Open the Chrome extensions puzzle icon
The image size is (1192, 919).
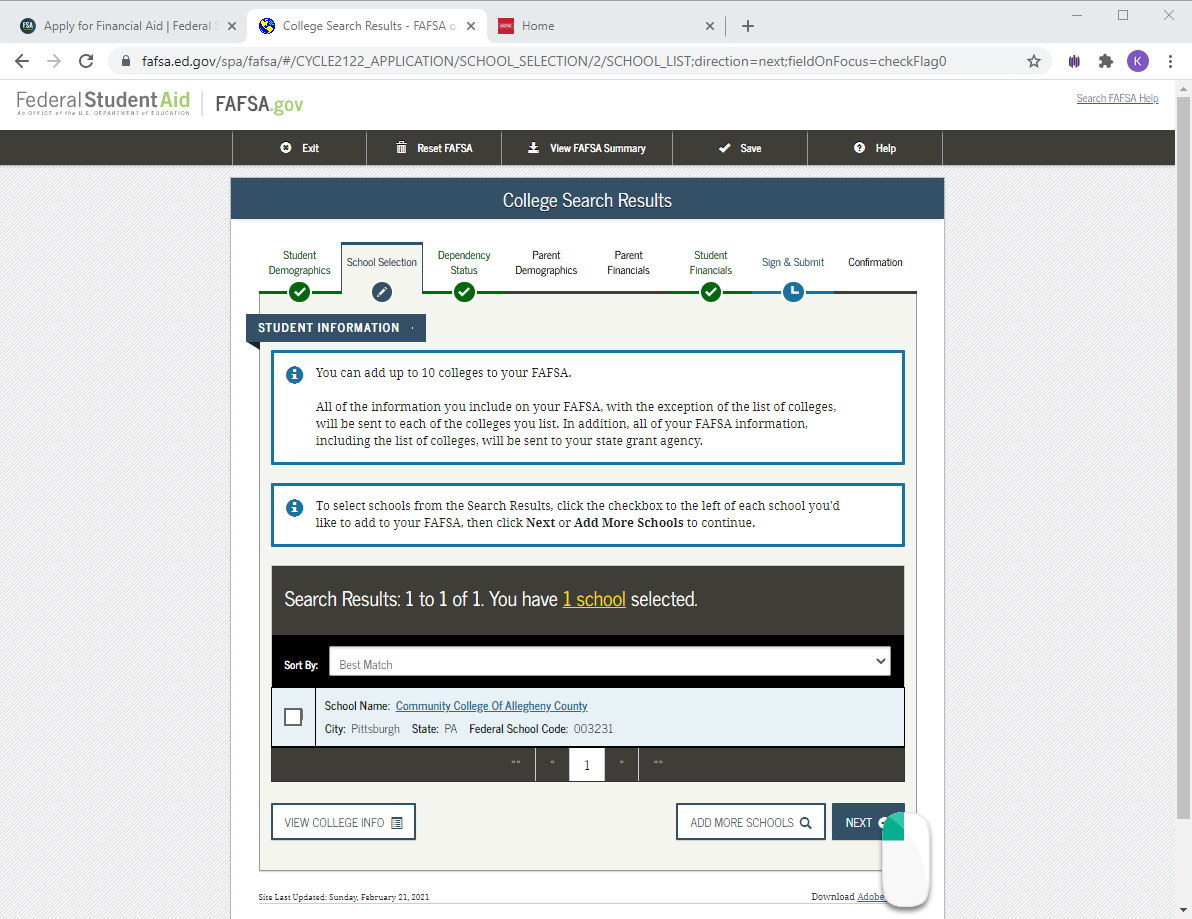[x=1106, y=61]
